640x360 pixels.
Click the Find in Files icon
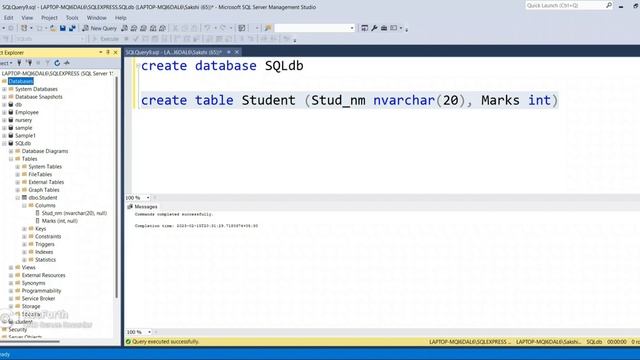tap(268, 28)
